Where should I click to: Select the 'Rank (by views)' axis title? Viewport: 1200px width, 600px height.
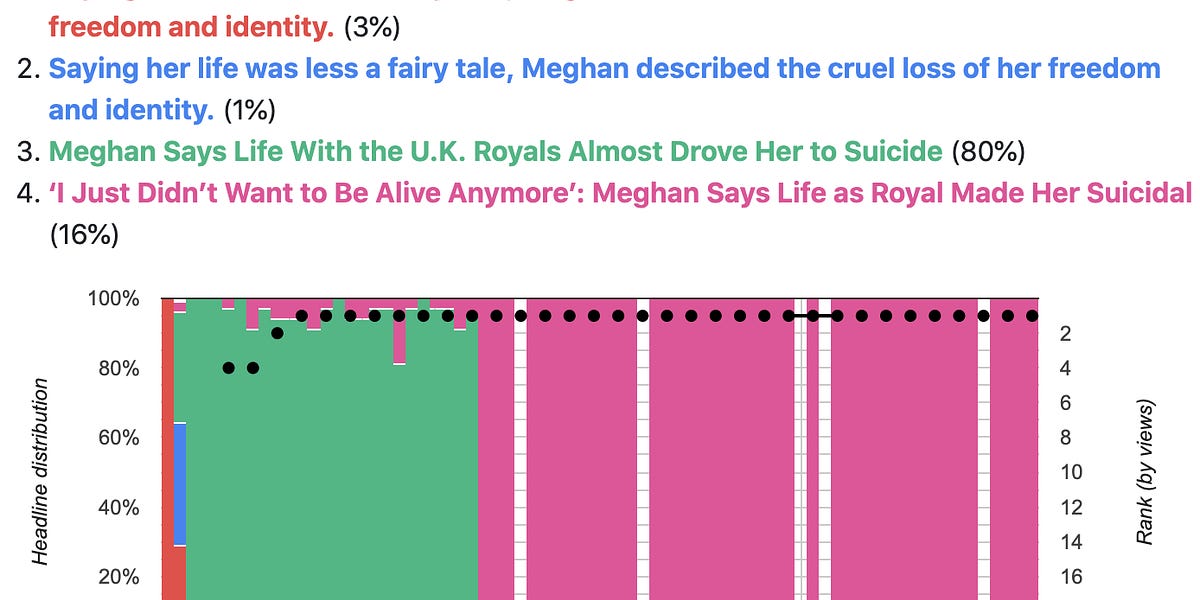tap(1145, 472)
